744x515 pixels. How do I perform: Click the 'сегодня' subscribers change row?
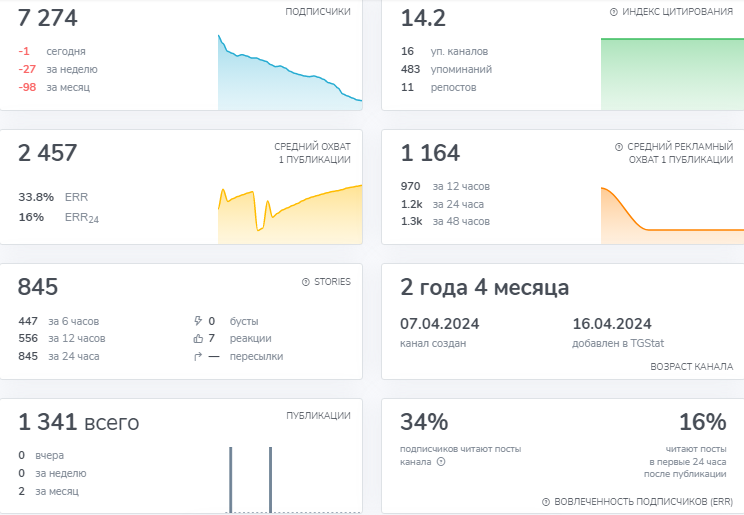coord(52,51)
